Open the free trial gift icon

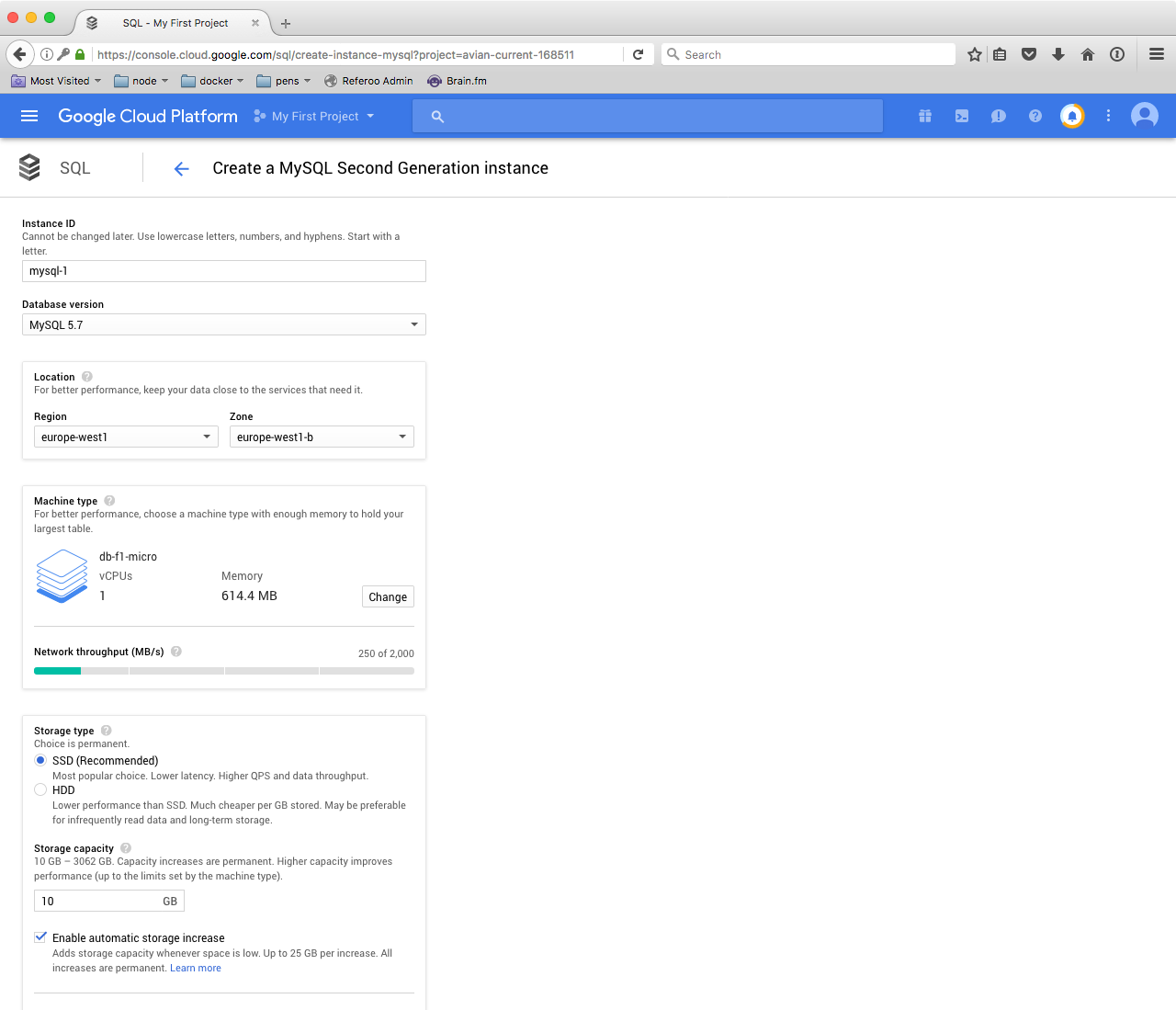pyautogui.click(x=925, y=116)
